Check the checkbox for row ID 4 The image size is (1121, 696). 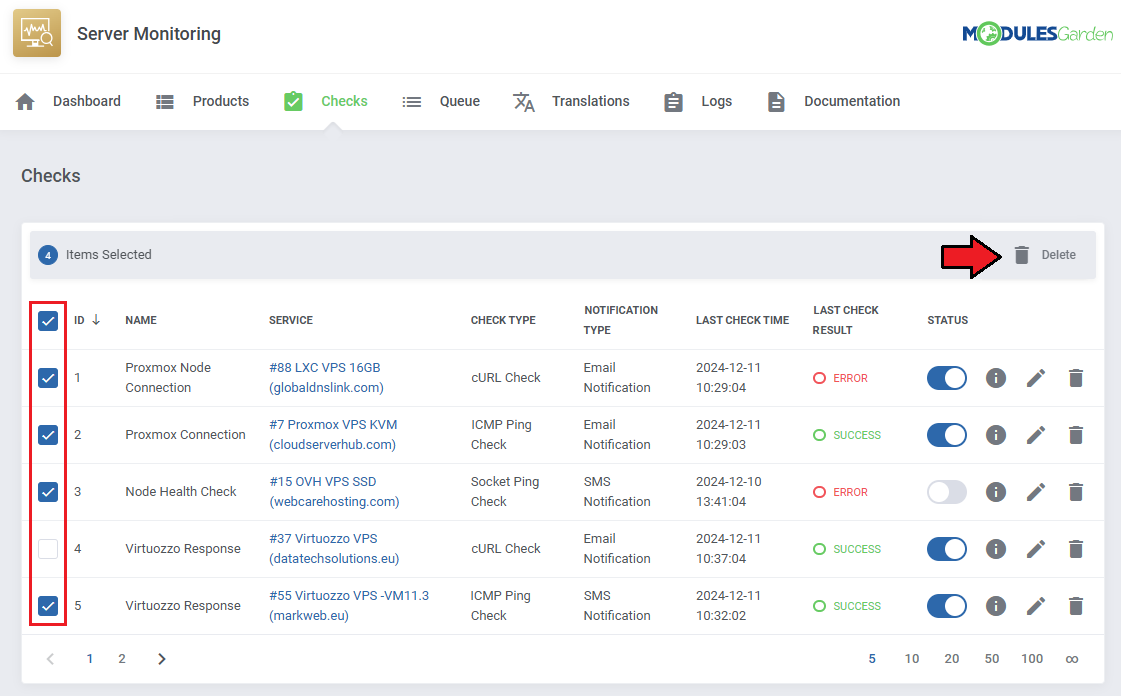point(48,549)
